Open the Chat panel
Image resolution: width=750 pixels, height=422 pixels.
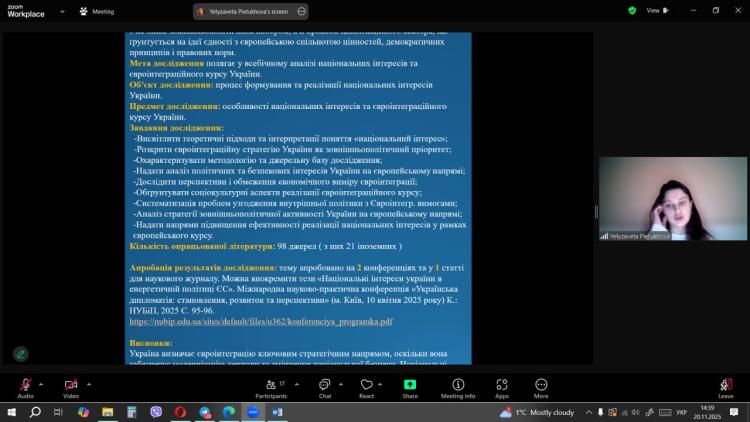point(325,388)
